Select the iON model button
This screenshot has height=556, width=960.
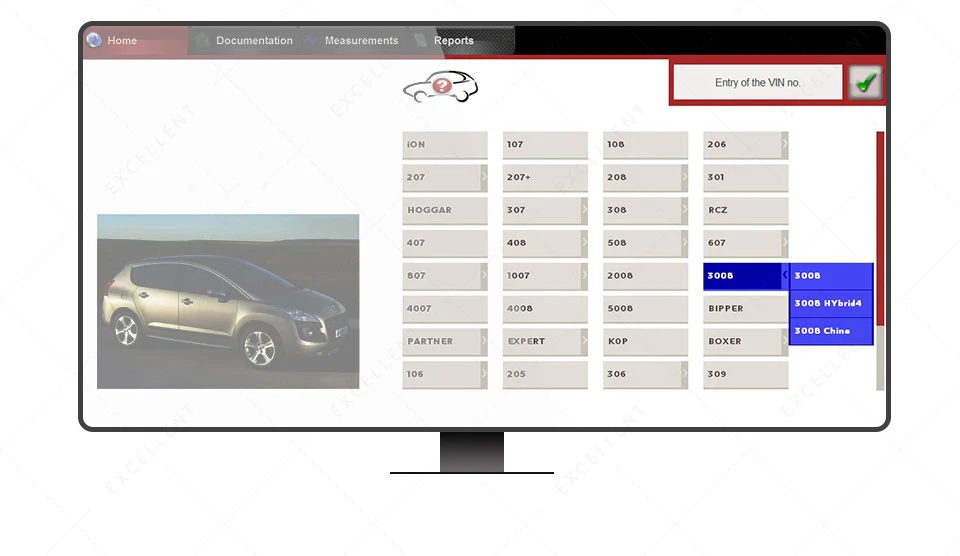coord(445,145)
